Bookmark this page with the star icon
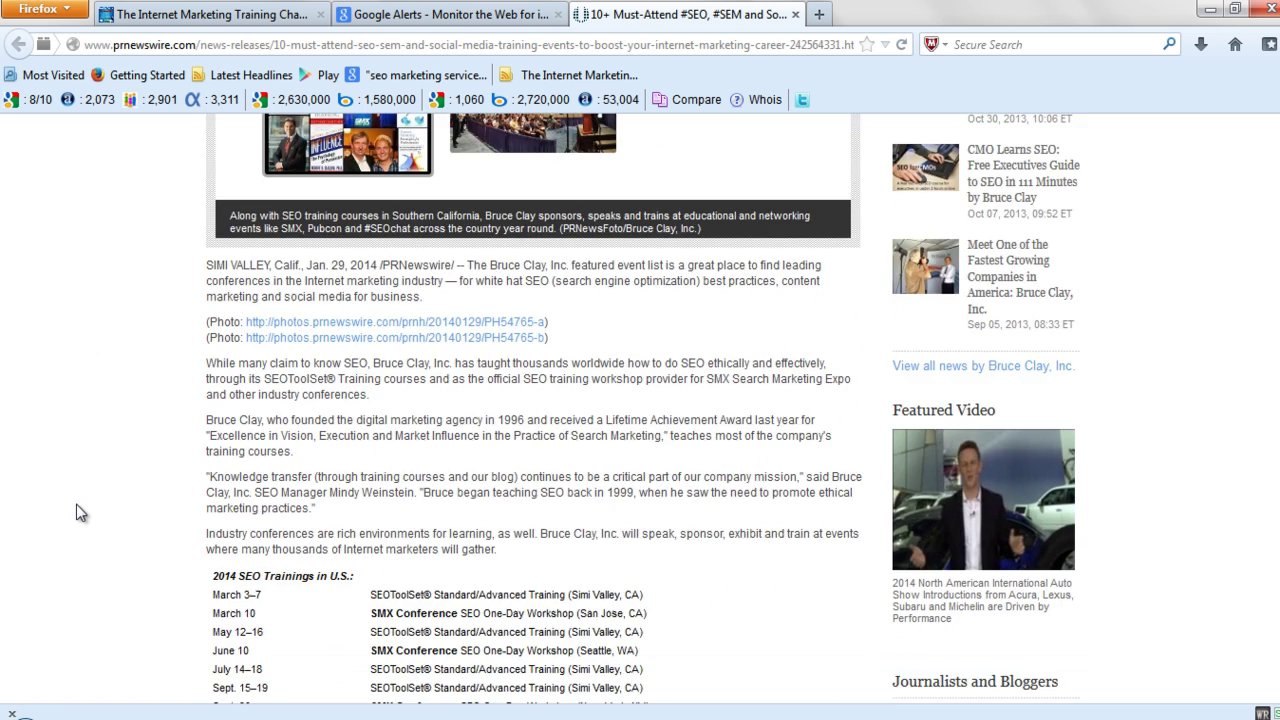Screen dimensions: 1280x720 (x=867, y=44)
